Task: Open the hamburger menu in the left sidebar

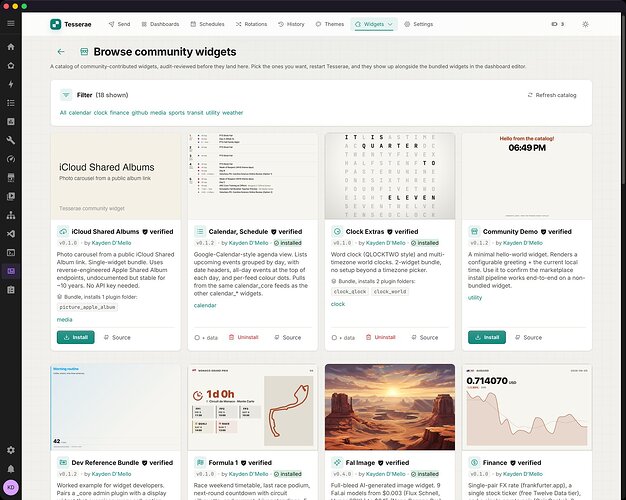Action: (x=11, y=23)
